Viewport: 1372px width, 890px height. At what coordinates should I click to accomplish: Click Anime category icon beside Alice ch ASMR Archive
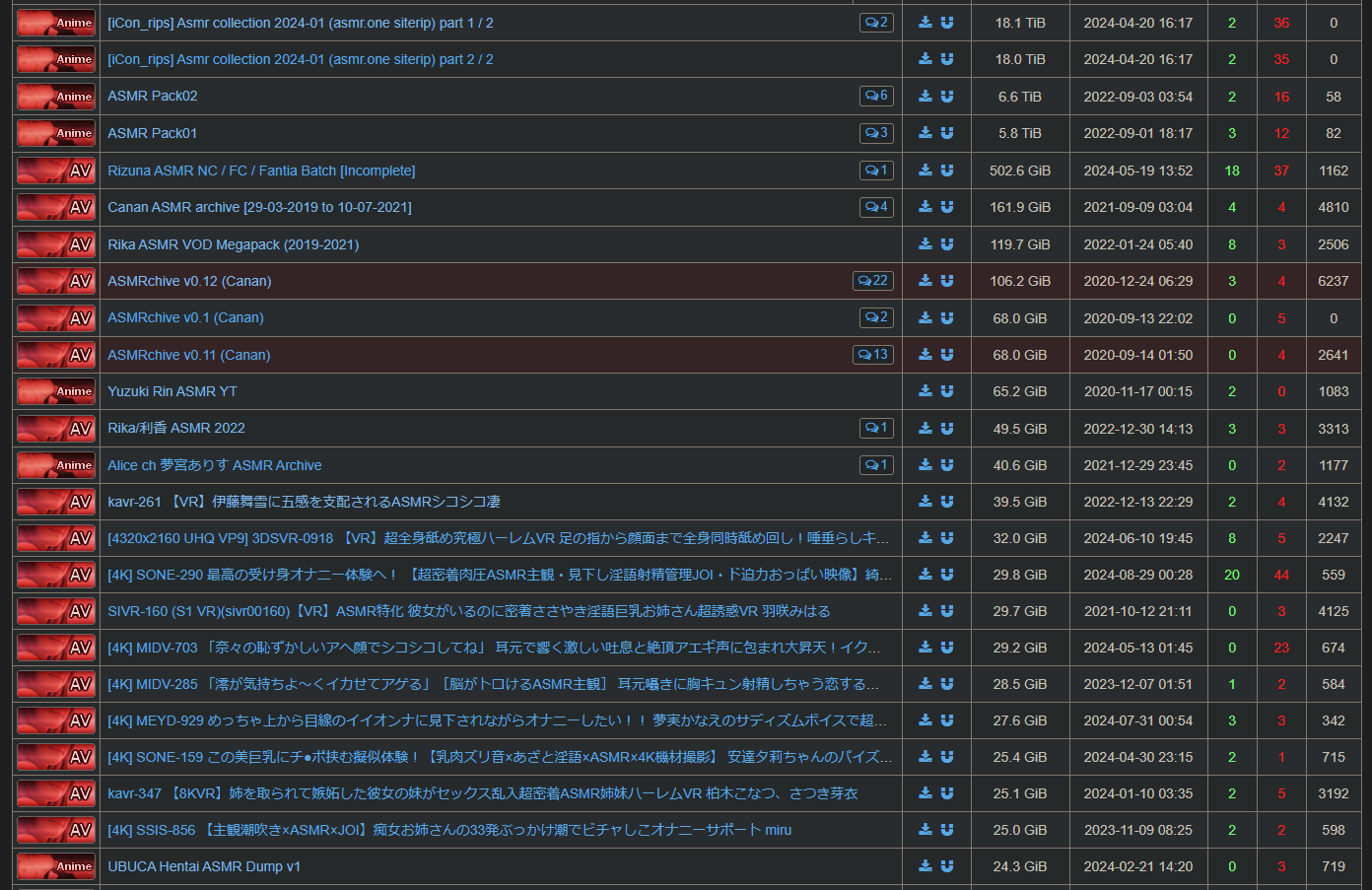pyautogui.click(x=56, y=465)
